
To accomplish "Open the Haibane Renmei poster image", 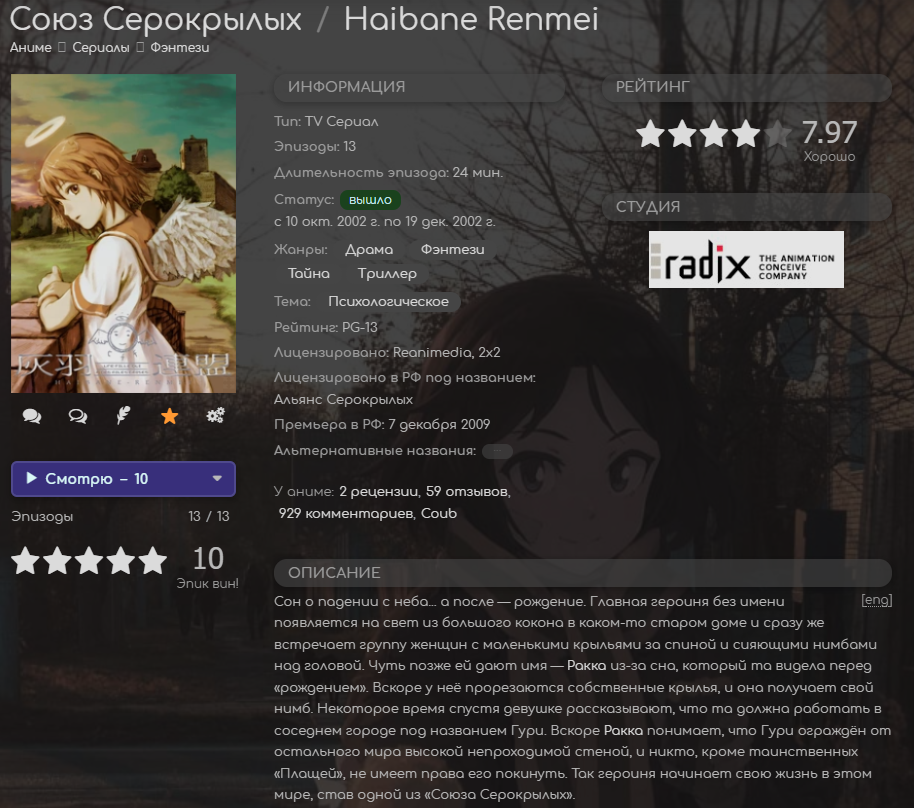I will coord(123,233).
